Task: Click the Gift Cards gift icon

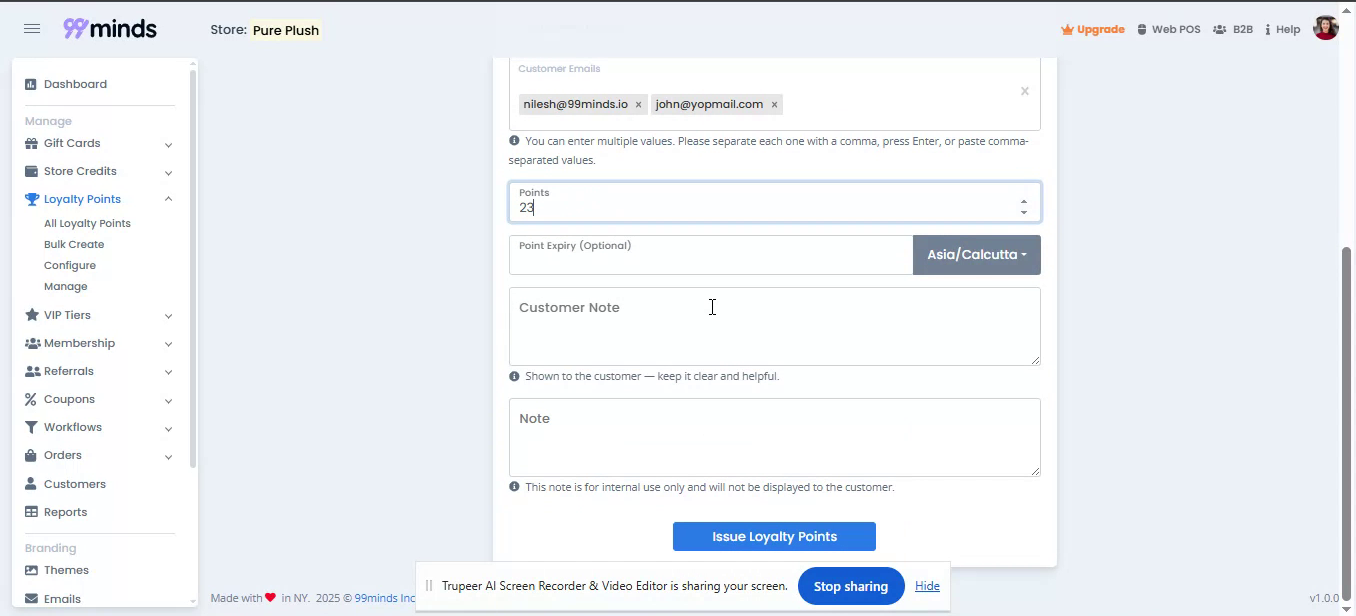Action: pyautogui.click(x=31, y=143)
